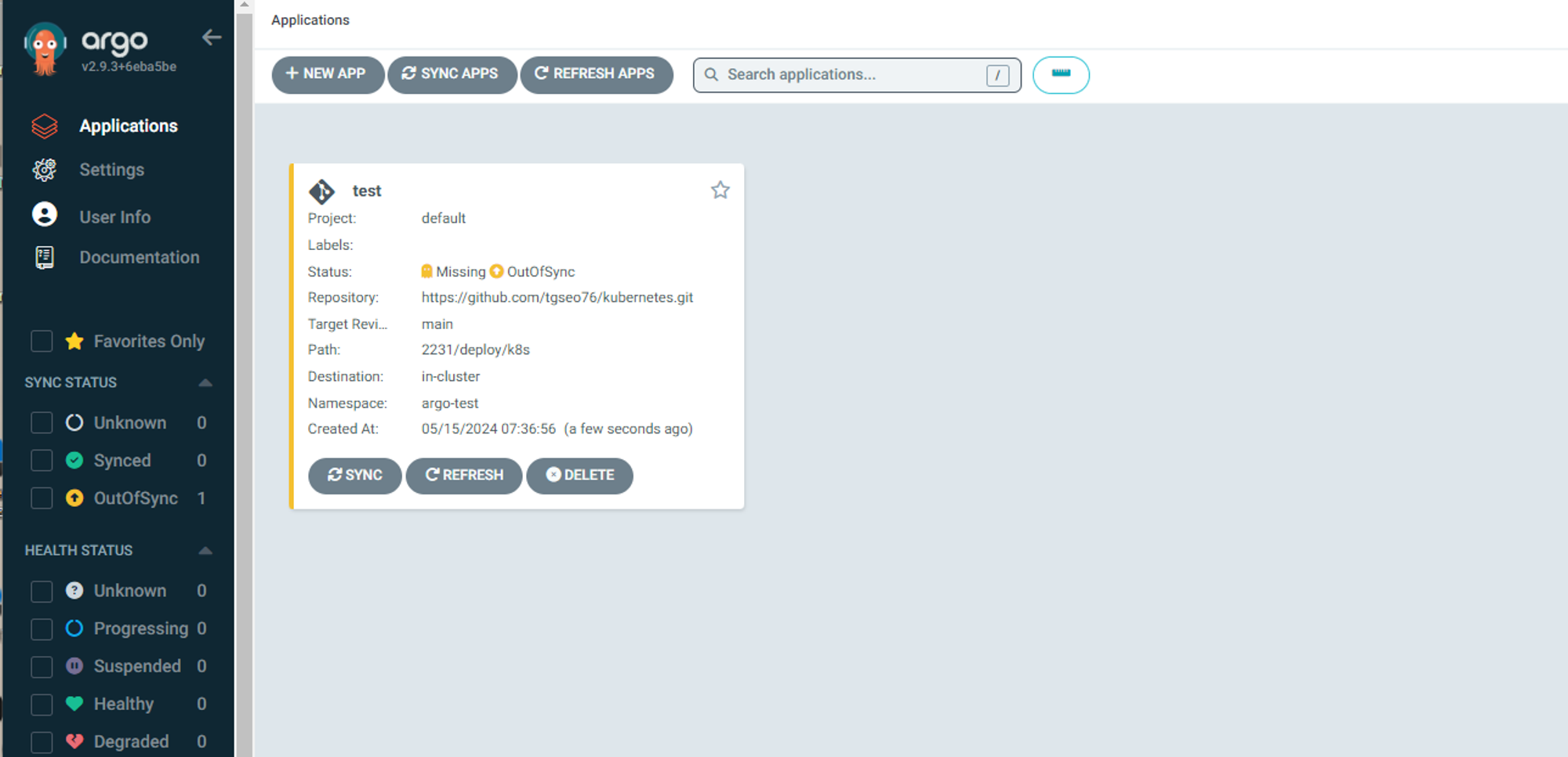Check the Healthy filter checkbox
The height and width of the screenshot is (757, 1568).
42,704
